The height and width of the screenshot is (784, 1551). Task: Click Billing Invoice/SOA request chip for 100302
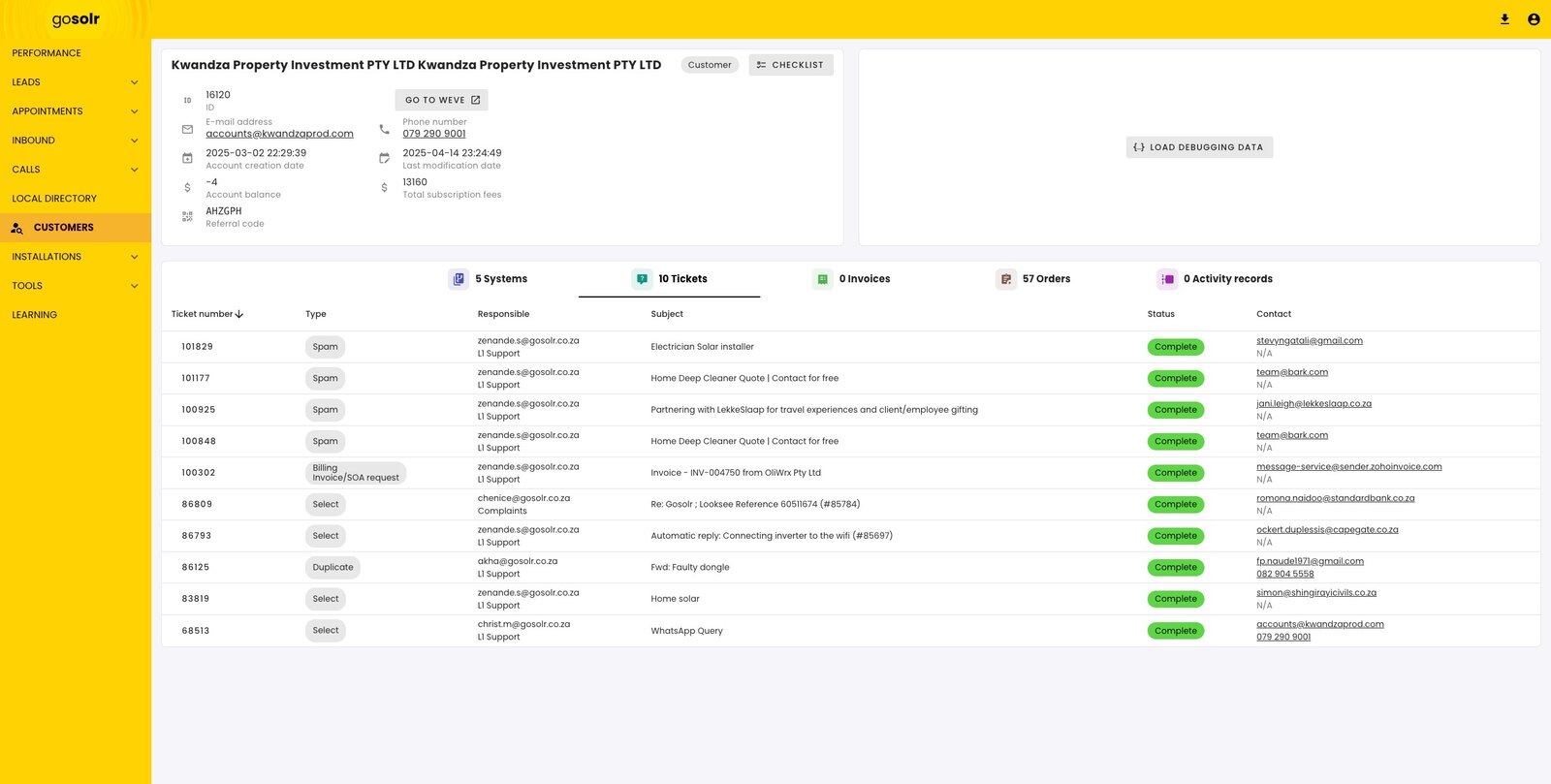[x=356, y=473]
